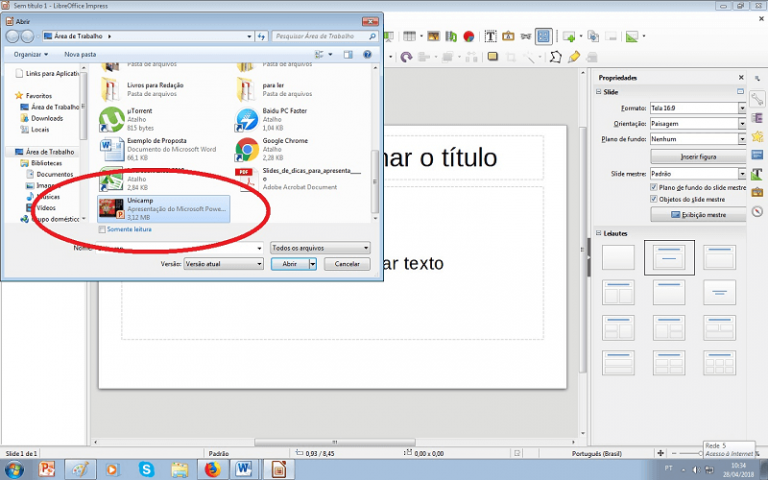The width and height of the screenshot is (768, 480).
Task: Click the Inserir figura button
Action: click(x=697, y=157)
